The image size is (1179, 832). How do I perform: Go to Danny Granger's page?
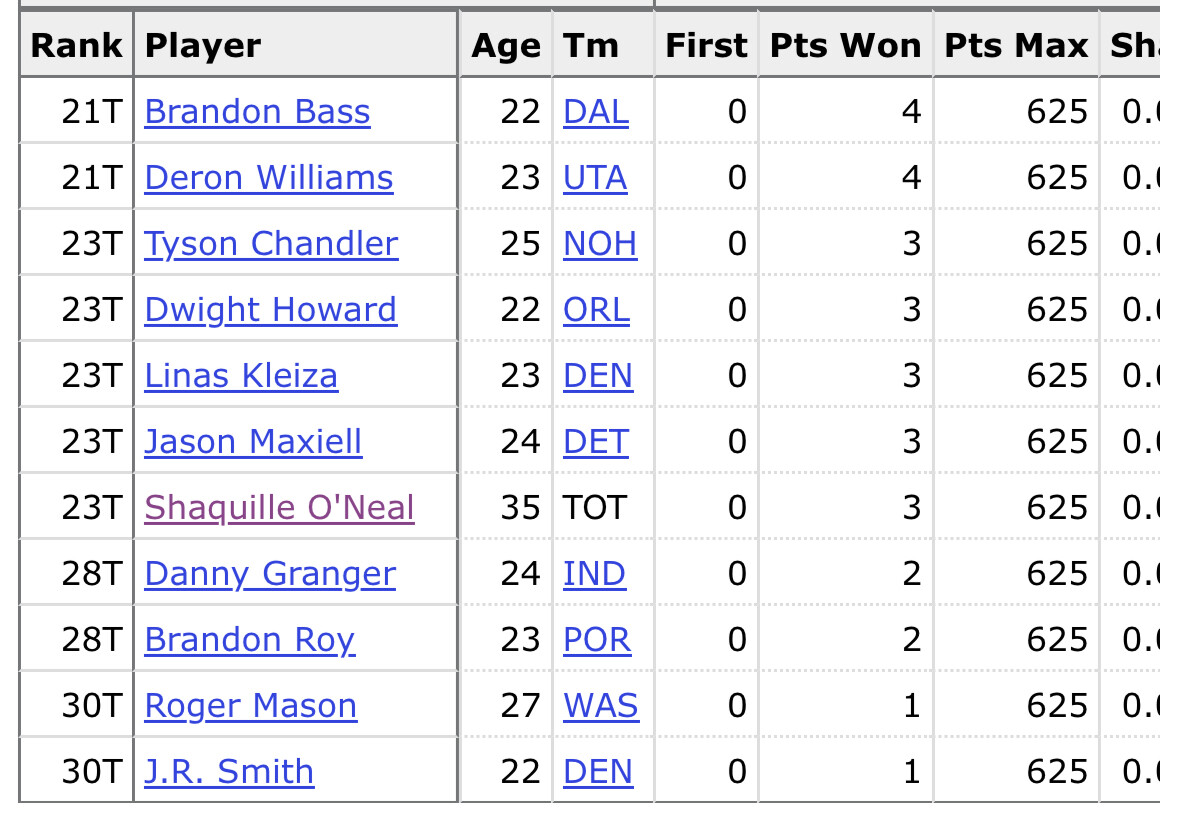(270, 574)
